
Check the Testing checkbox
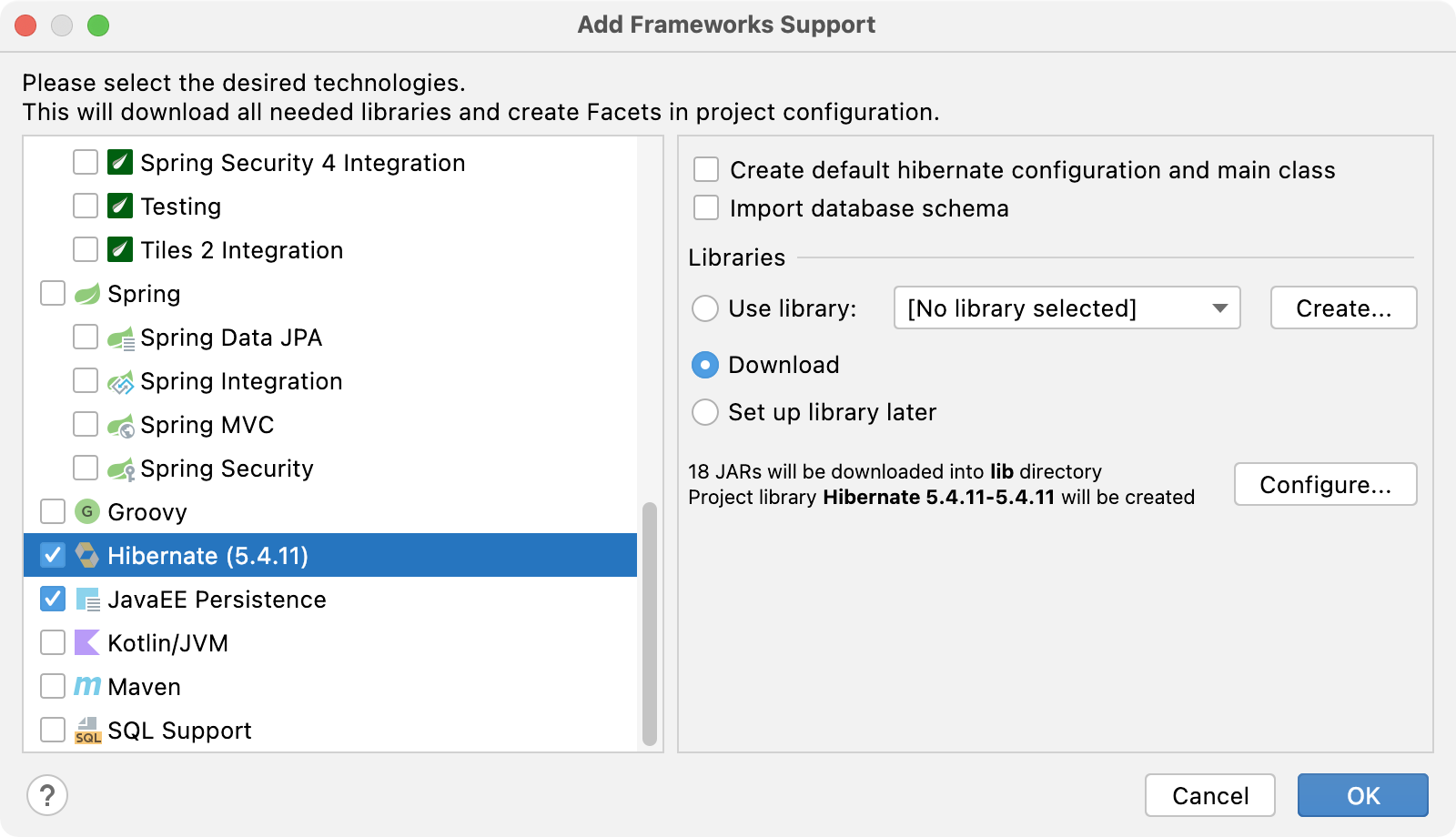tap(86, 206)
